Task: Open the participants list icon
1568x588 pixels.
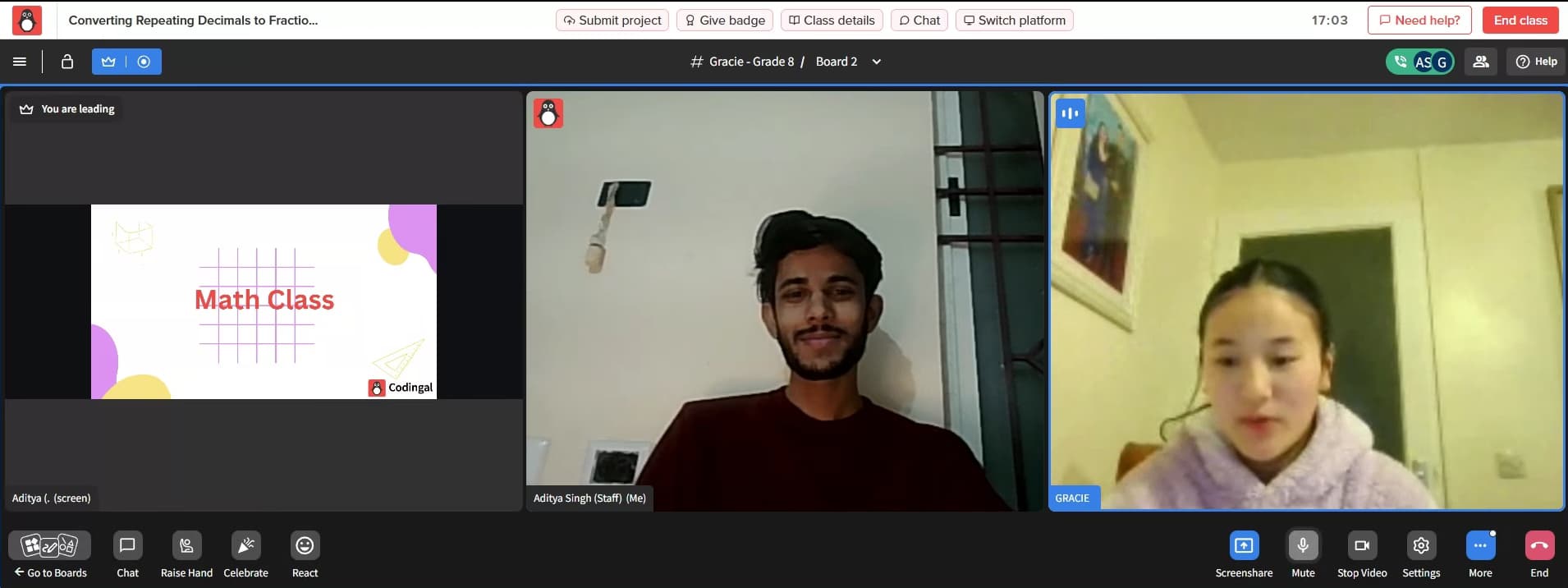Action: (1481, 62)
